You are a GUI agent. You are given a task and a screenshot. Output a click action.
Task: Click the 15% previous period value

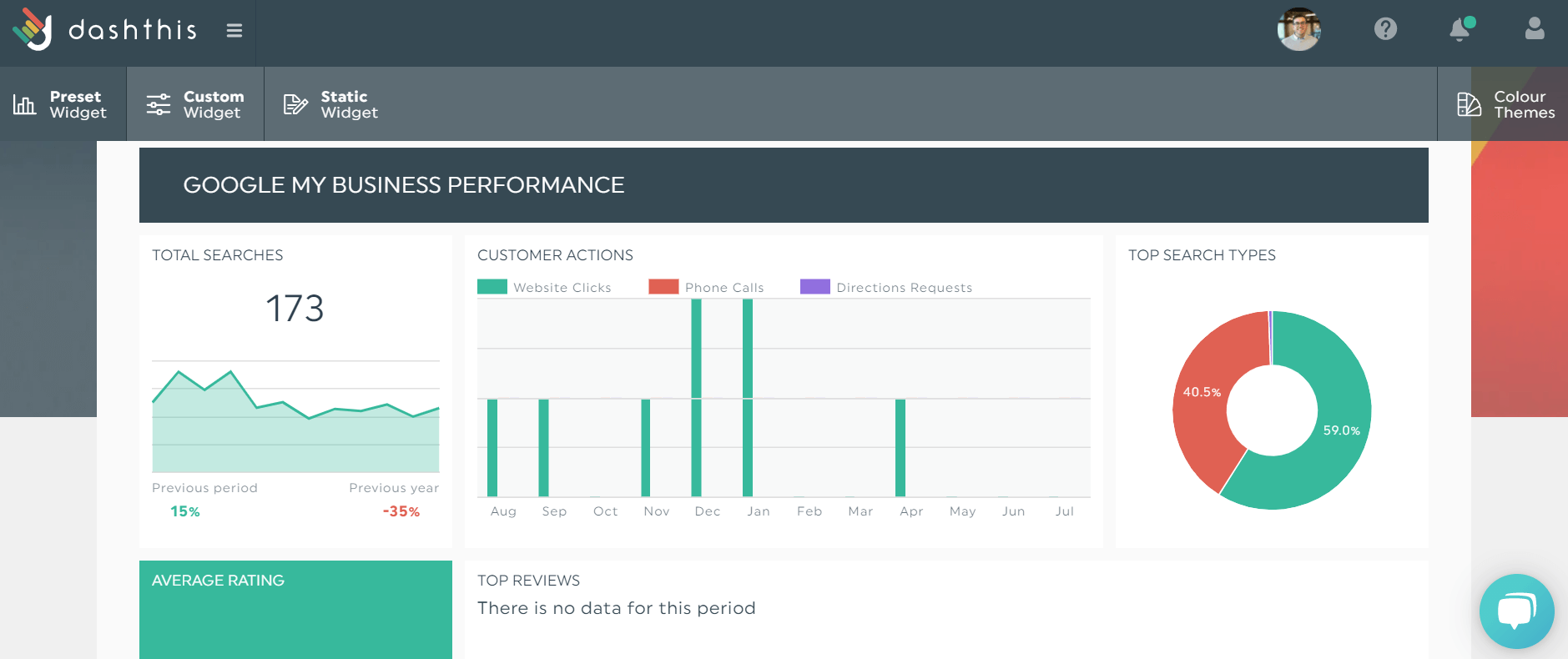185,511
